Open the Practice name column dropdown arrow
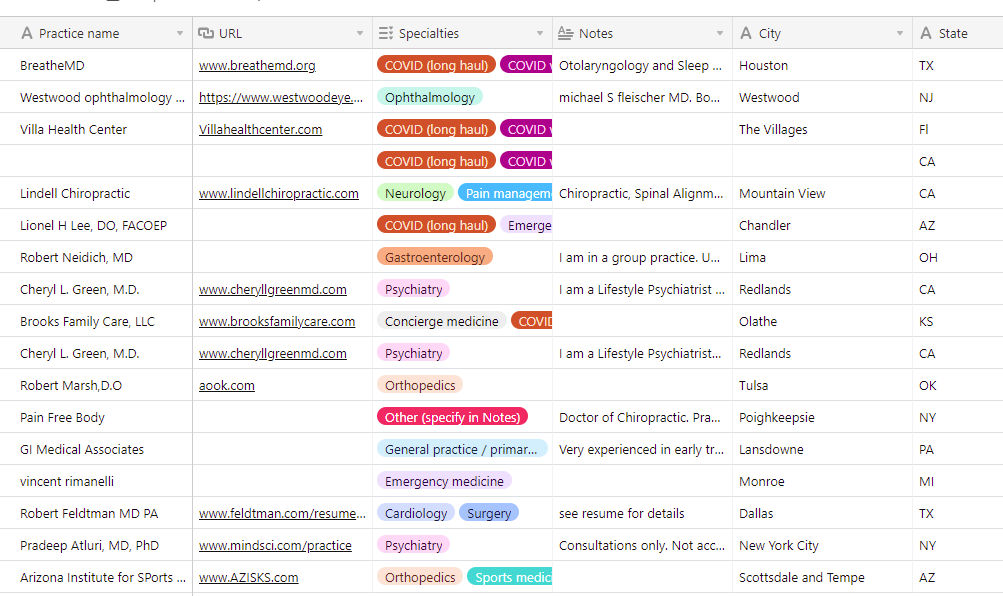 tap(180, 33)
